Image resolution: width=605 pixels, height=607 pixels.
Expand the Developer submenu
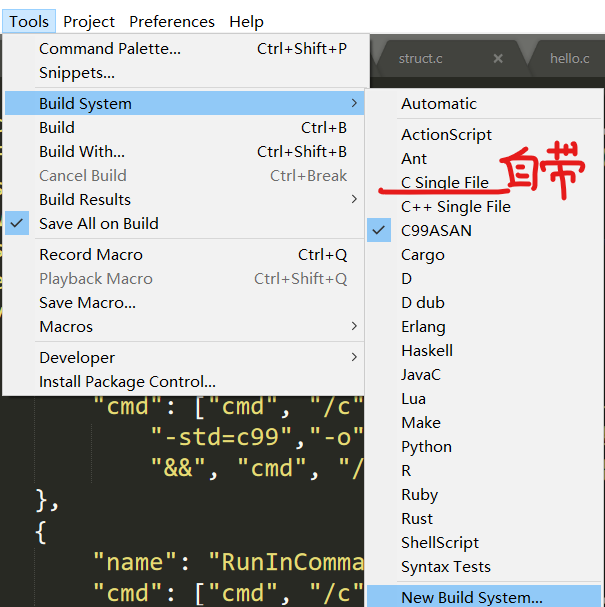pos(184,358)
